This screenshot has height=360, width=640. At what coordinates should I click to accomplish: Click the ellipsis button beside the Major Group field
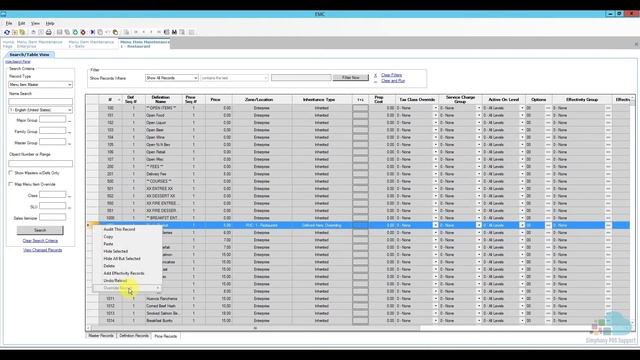69,120
